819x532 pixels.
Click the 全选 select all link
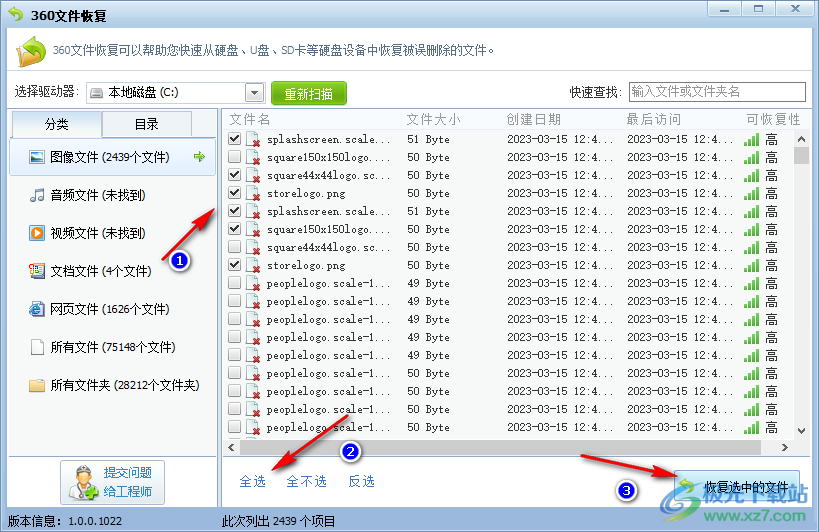tap(253, 481)
